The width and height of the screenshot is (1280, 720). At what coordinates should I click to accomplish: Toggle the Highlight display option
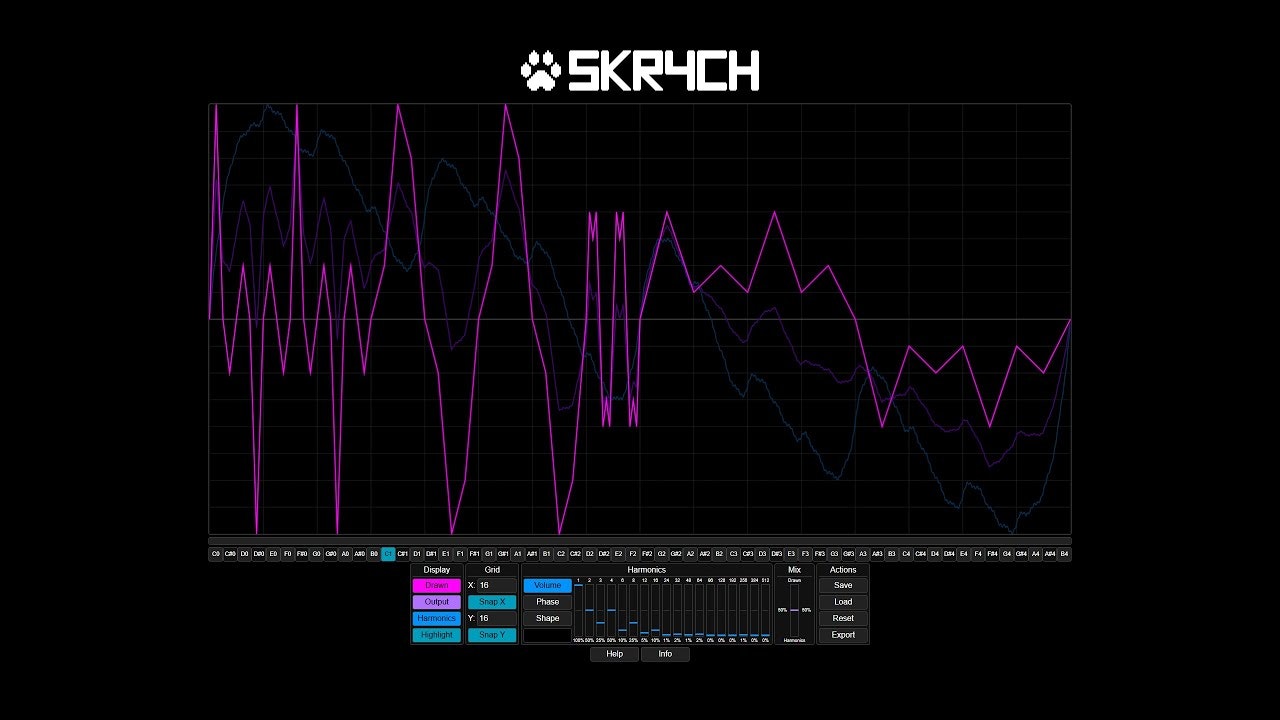click(436, 634)
